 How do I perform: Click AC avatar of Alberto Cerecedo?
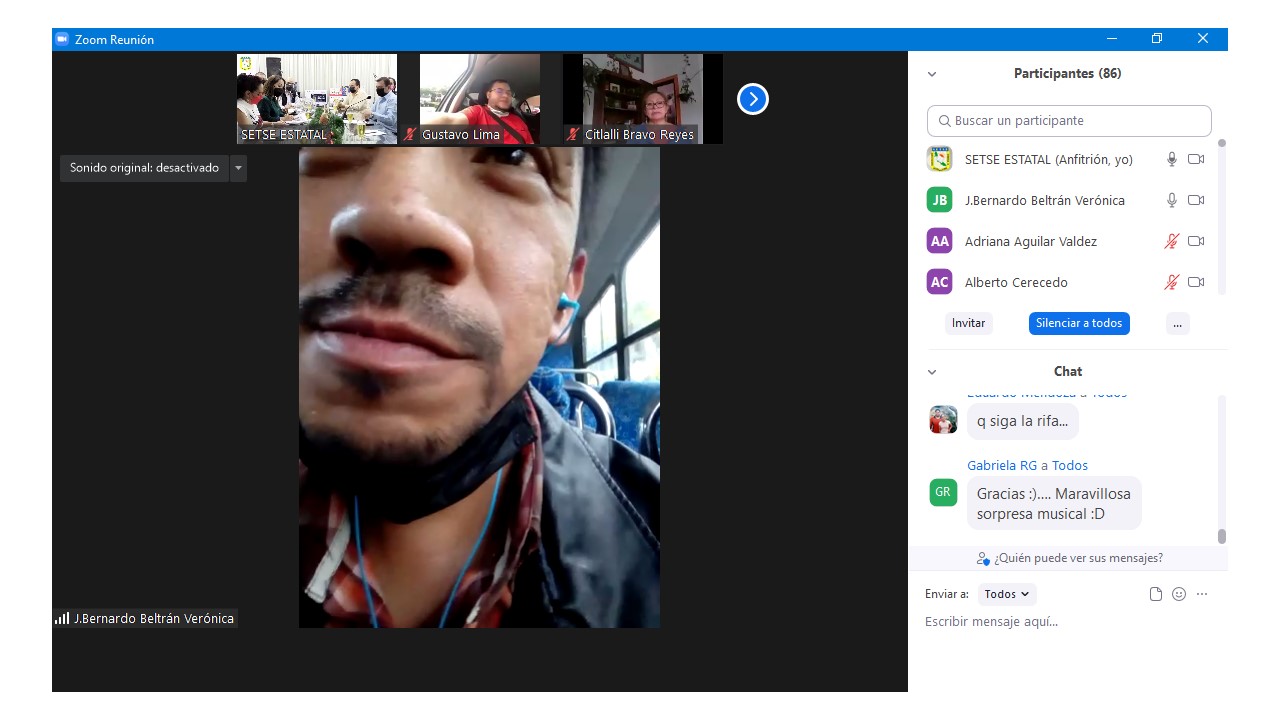coord(939,282)
